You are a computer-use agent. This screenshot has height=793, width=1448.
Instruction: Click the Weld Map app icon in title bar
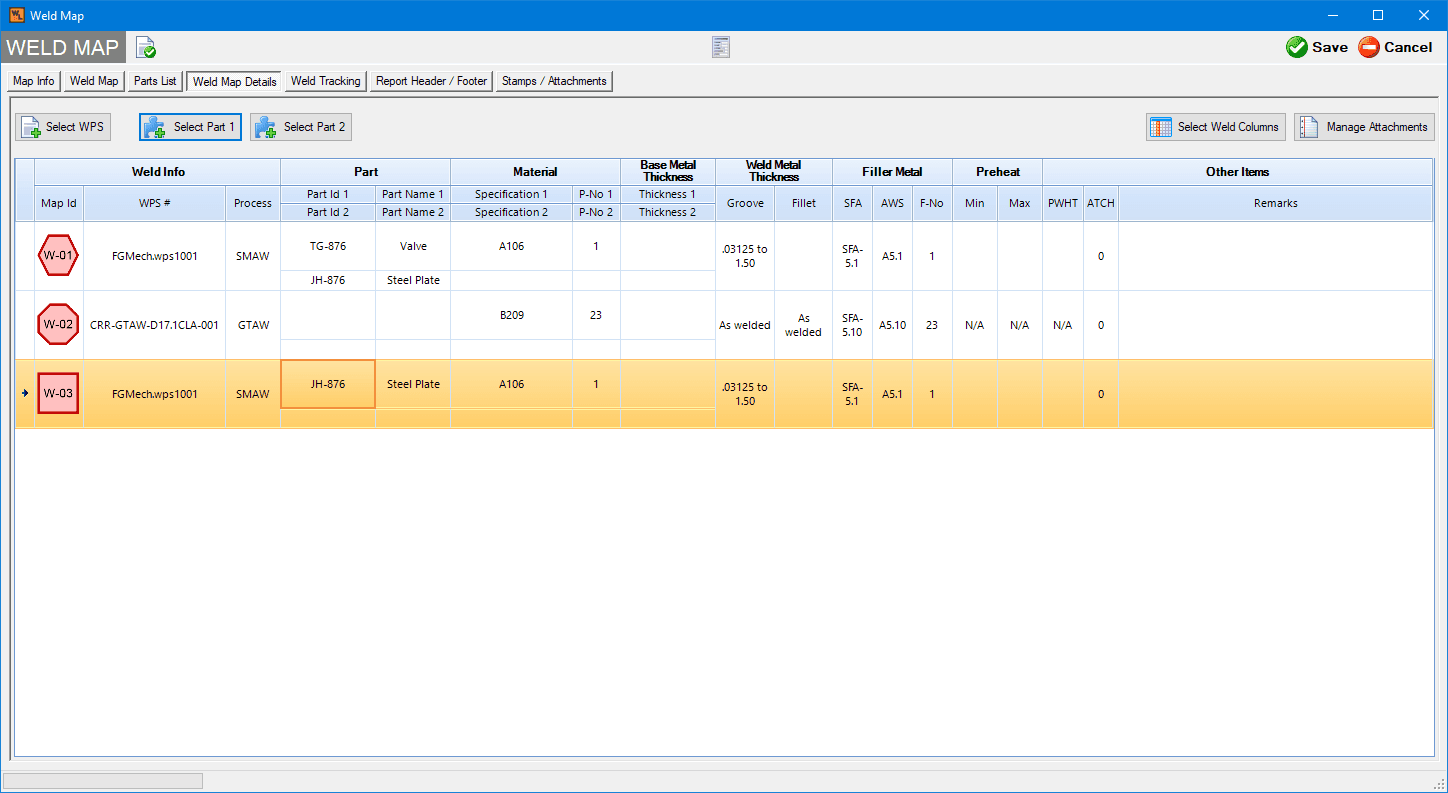16,15
